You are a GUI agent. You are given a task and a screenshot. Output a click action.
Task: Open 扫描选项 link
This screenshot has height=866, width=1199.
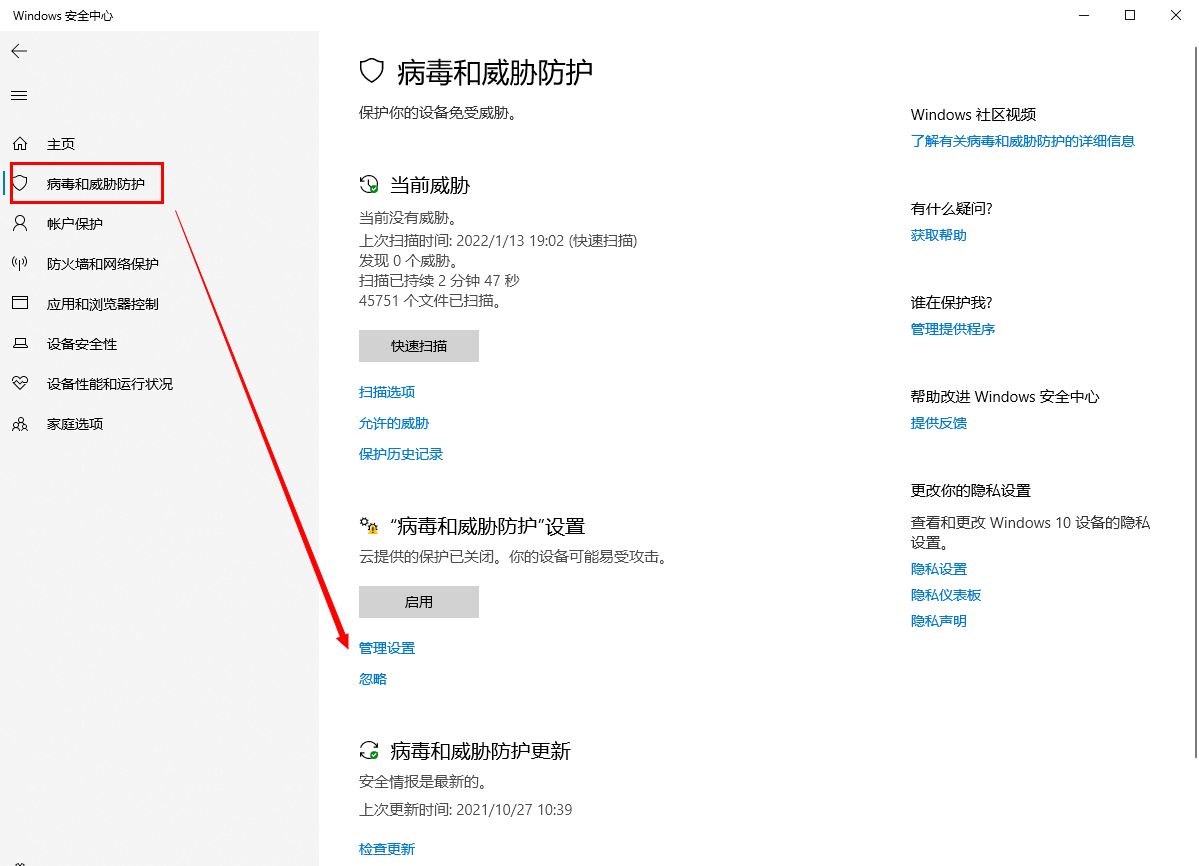click(x=387, y=392)
